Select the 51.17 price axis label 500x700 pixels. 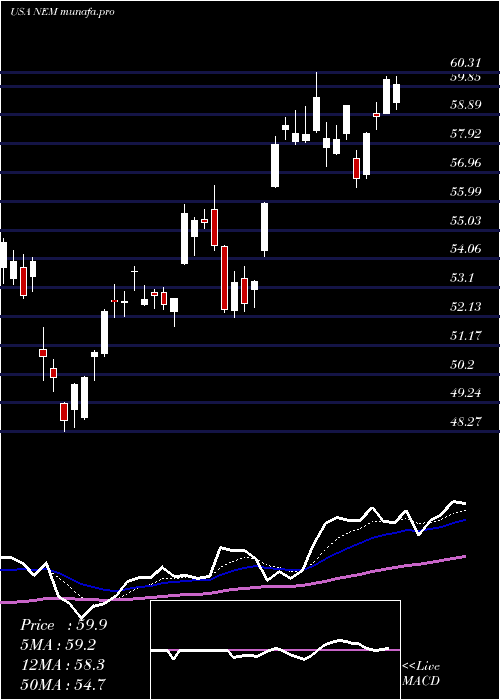point(466,336)
